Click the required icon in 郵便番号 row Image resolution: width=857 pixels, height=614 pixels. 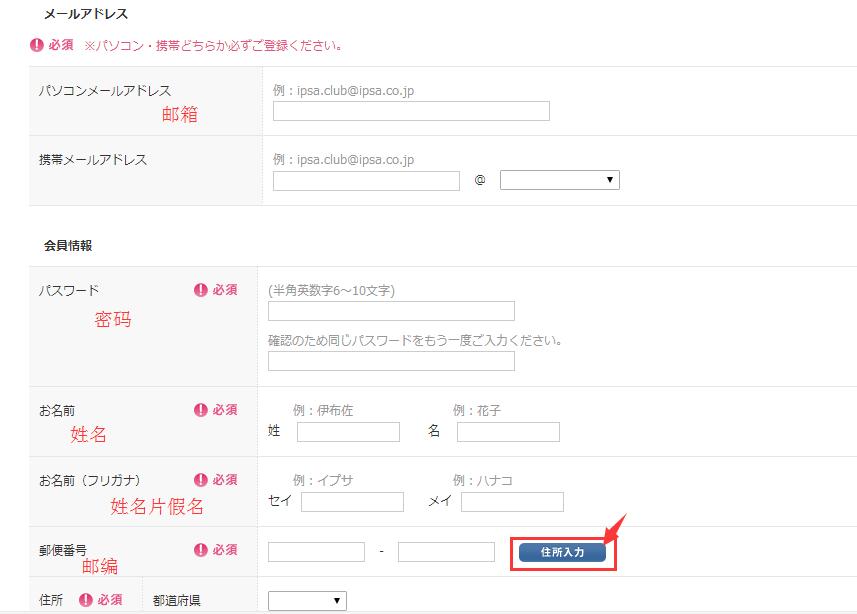pos(200,550)
